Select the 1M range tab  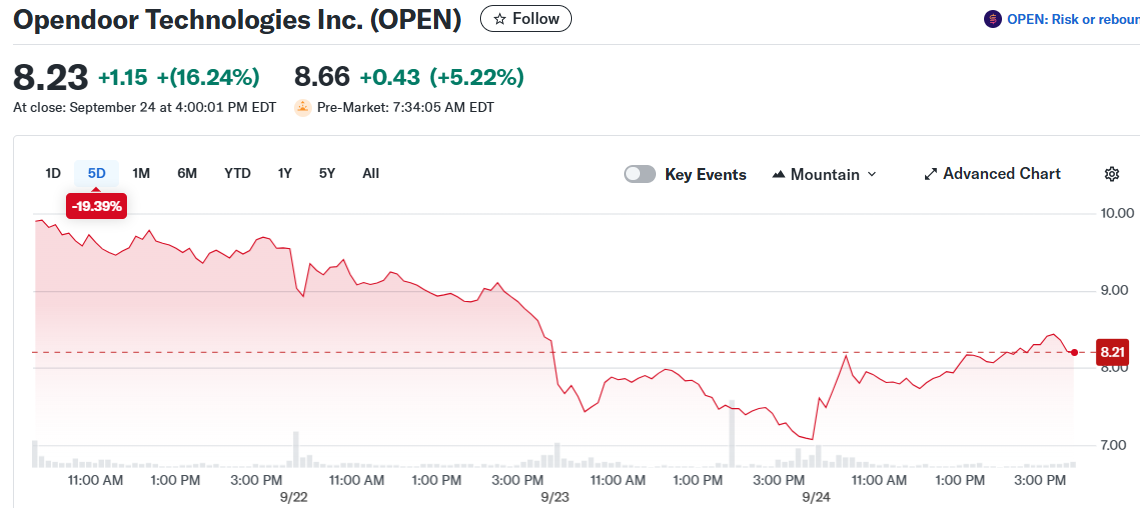tap(141, 173)
